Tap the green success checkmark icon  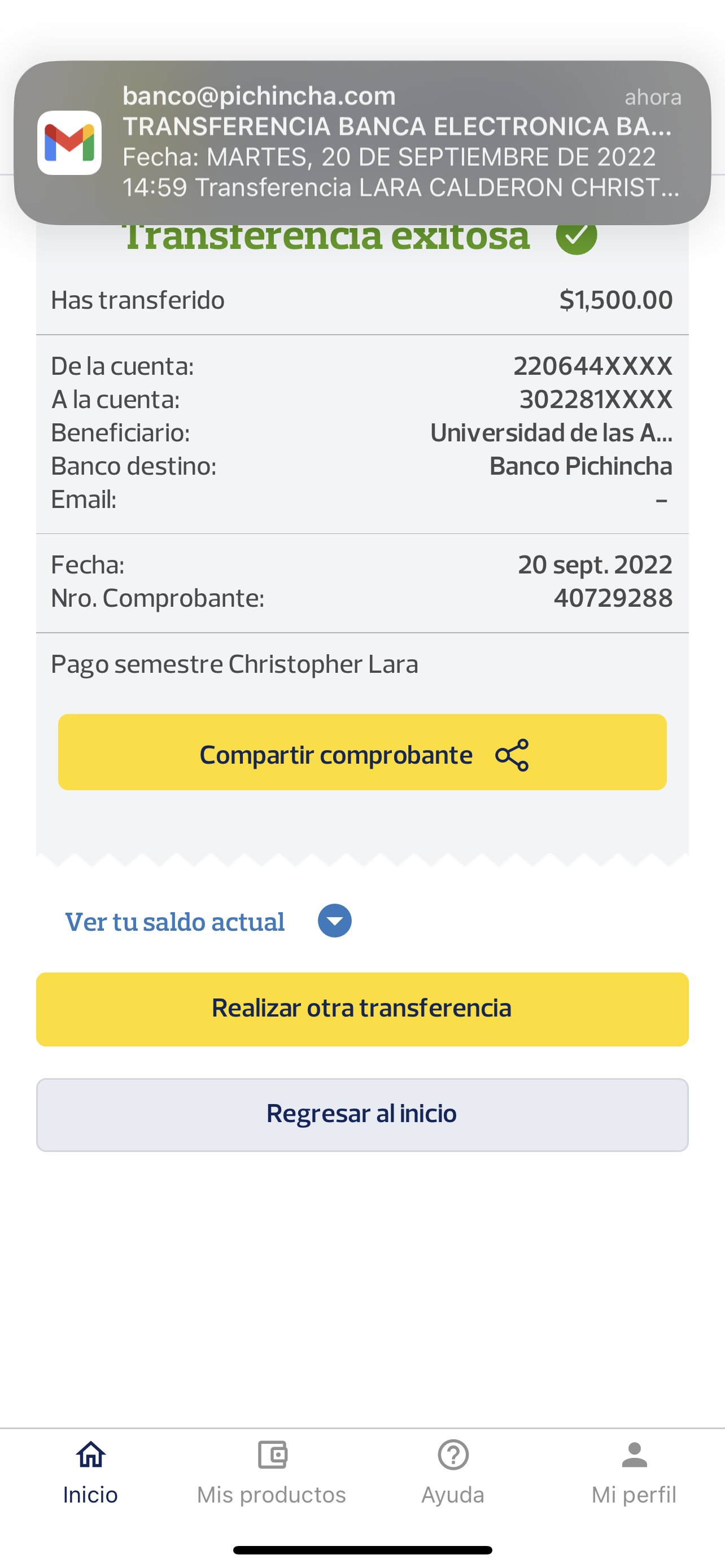(576, 235)
